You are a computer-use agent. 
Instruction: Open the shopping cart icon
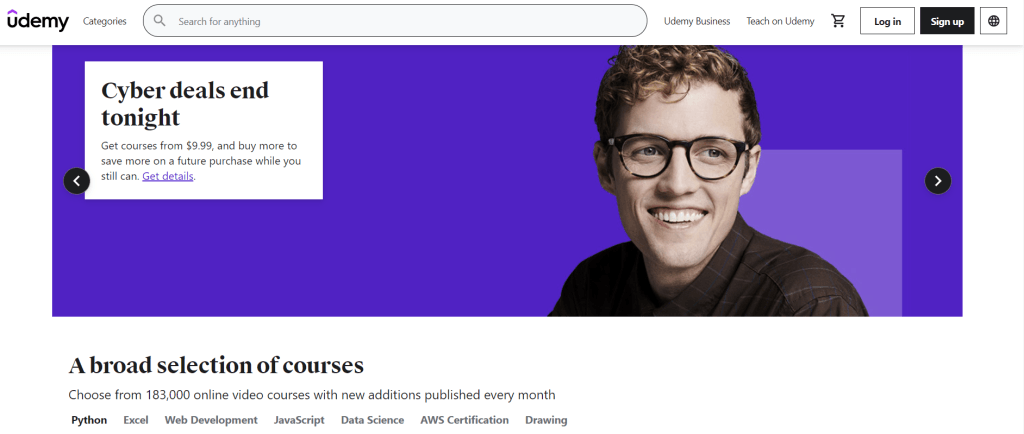(x=838, y=21)
